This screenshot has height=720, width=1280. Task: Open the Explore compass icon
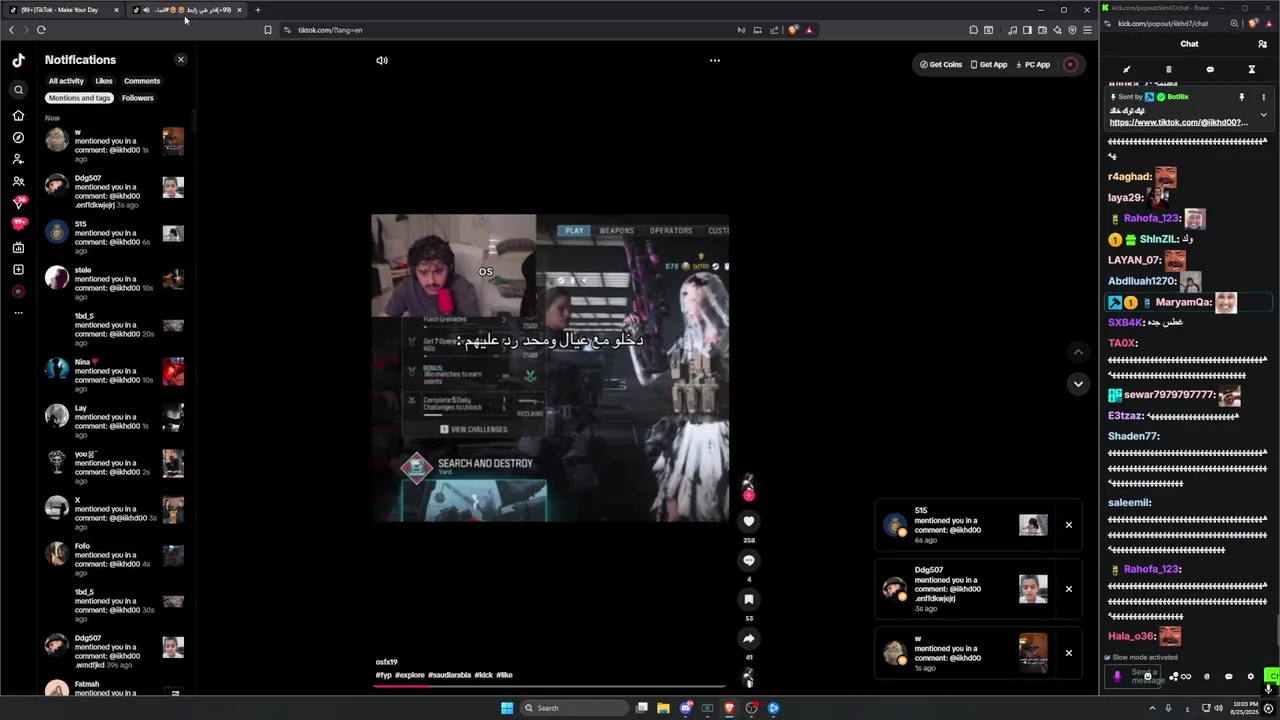point(18,137)
